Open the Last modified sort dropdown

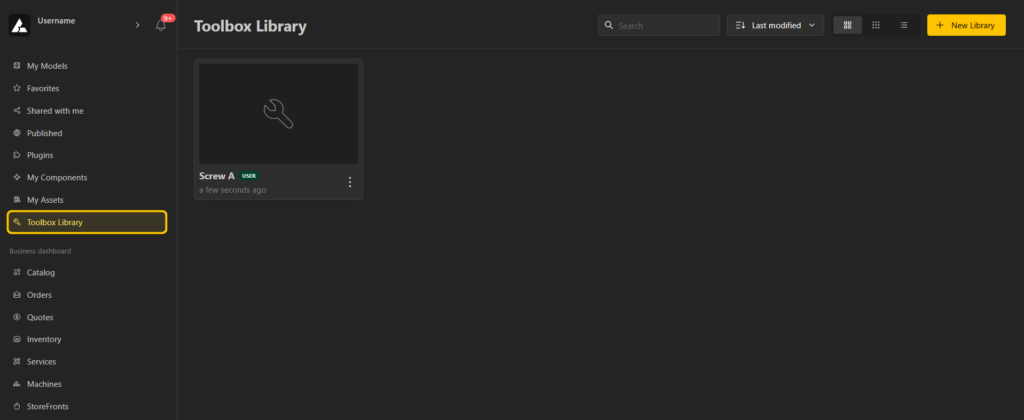[775, 25]
